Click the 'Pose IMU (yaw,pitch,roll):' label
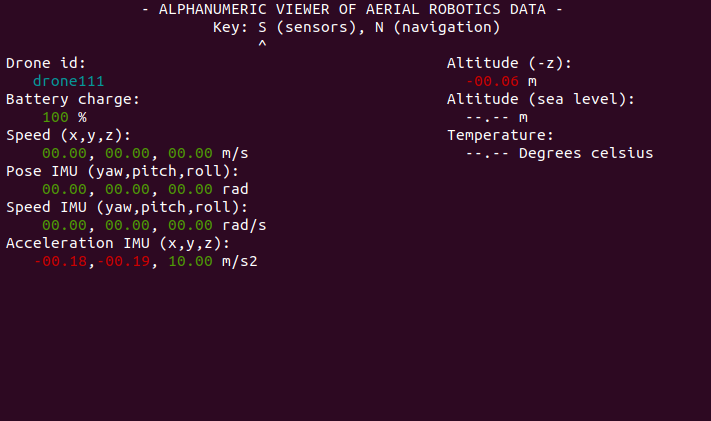Image resolution: width=711 pixels, height=421 pixels. tap(122, 171)
